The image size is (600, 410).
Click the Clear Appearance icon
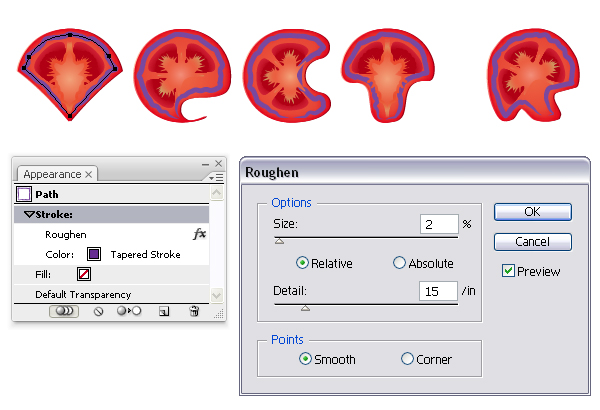(x=98, y=311)
